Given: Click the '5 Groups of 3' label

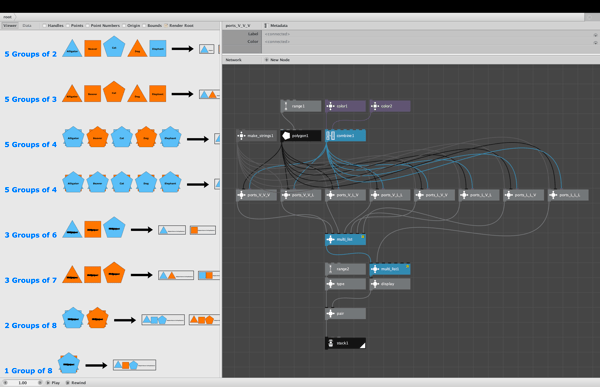Looking at the screenshot, I should click(31, 100).
